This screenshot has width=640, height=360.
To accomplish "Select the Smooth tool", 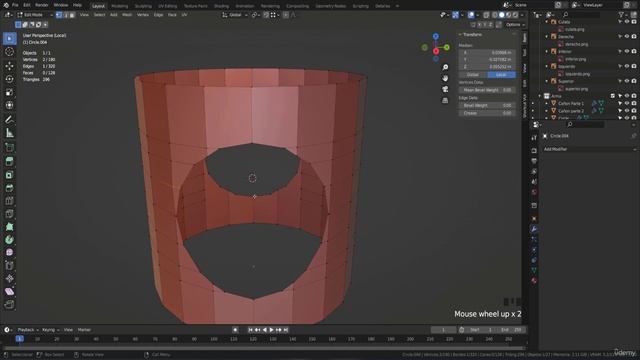I will [9, 253].
